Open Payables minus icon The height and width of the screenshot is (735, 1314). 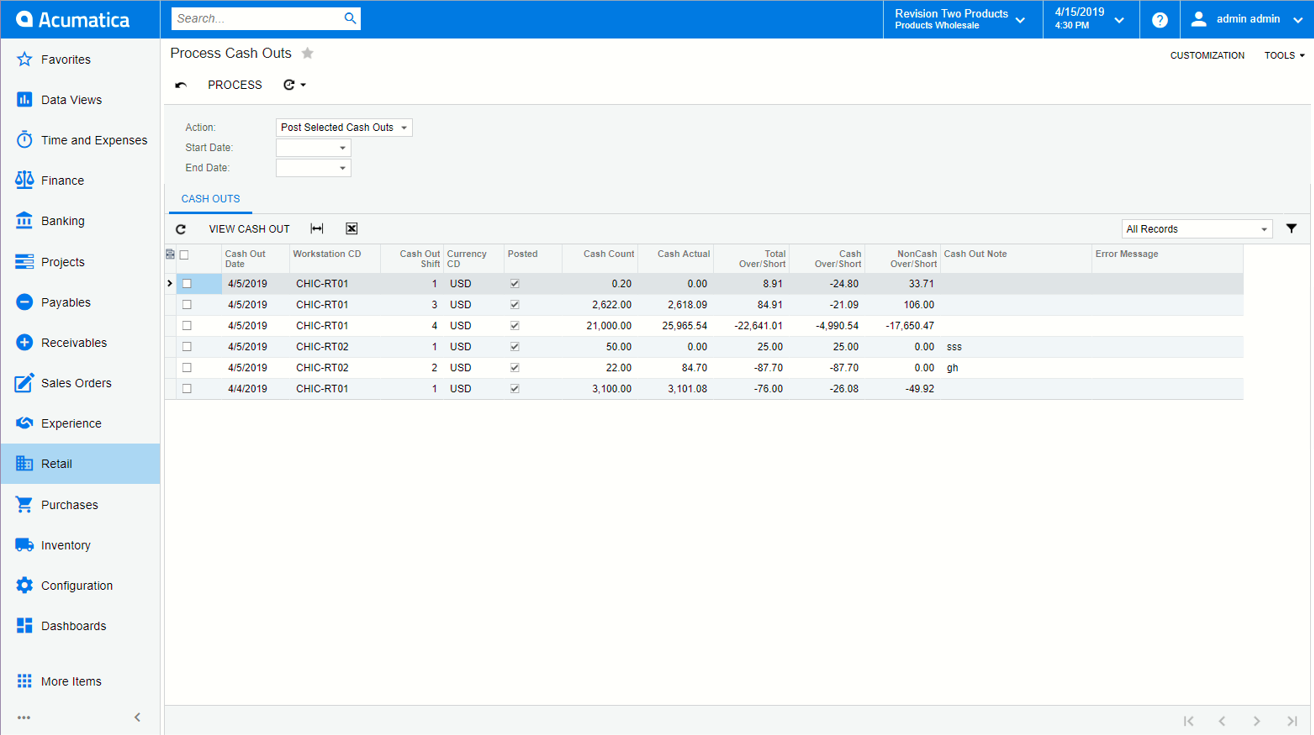click(24, 302)
